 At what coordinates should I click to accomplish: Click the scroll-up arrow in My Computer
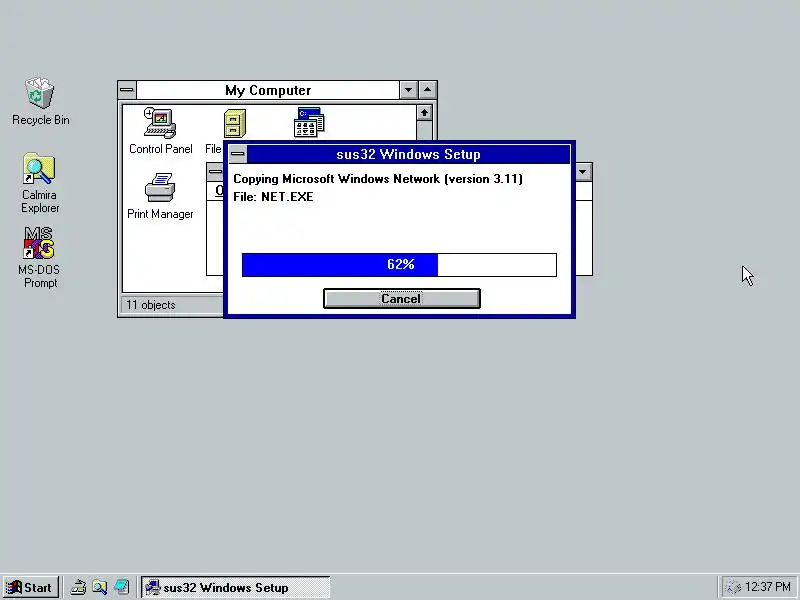click(x=424, y=113)
